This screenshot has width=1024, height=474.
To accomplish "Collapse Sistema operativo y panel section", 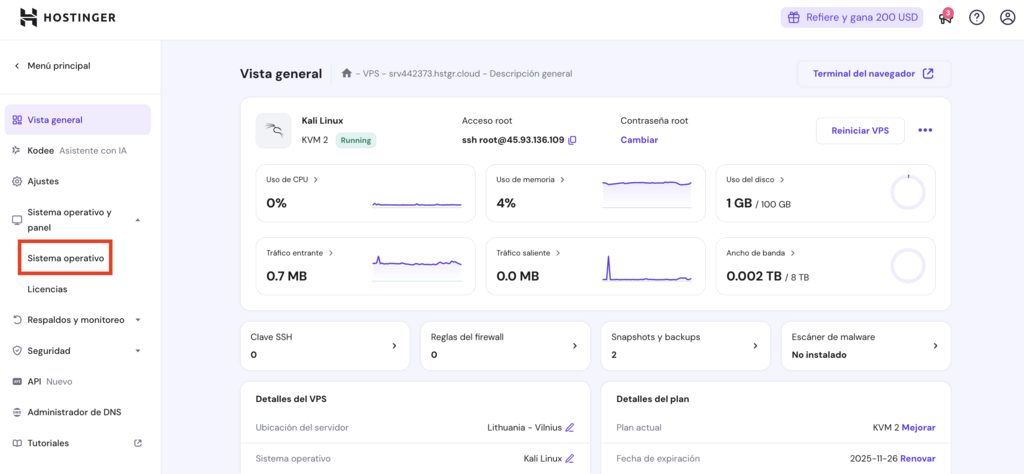I will pyautogui.click(x=138, y=220).
